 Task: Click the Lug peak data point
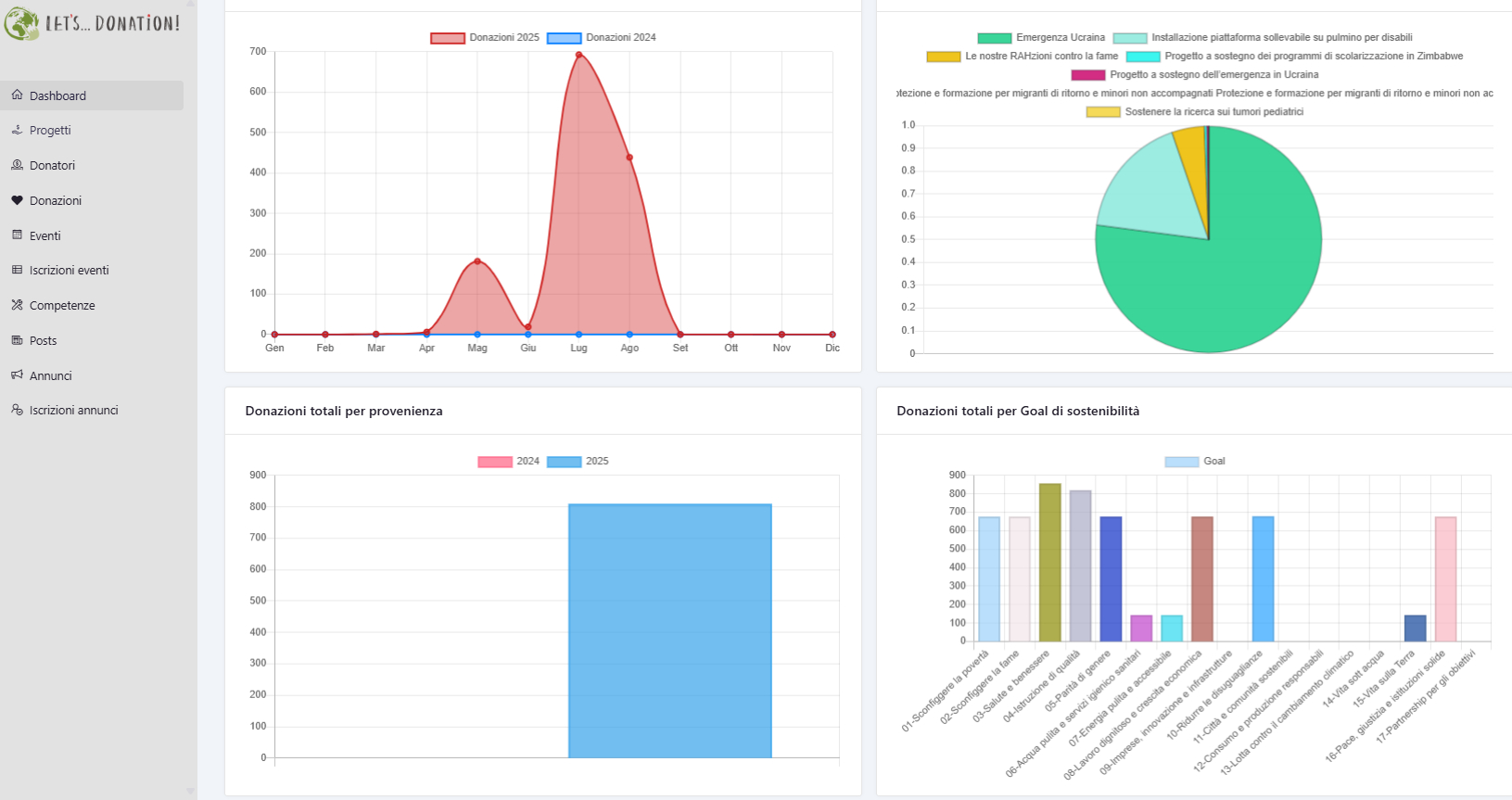point(579,55)
